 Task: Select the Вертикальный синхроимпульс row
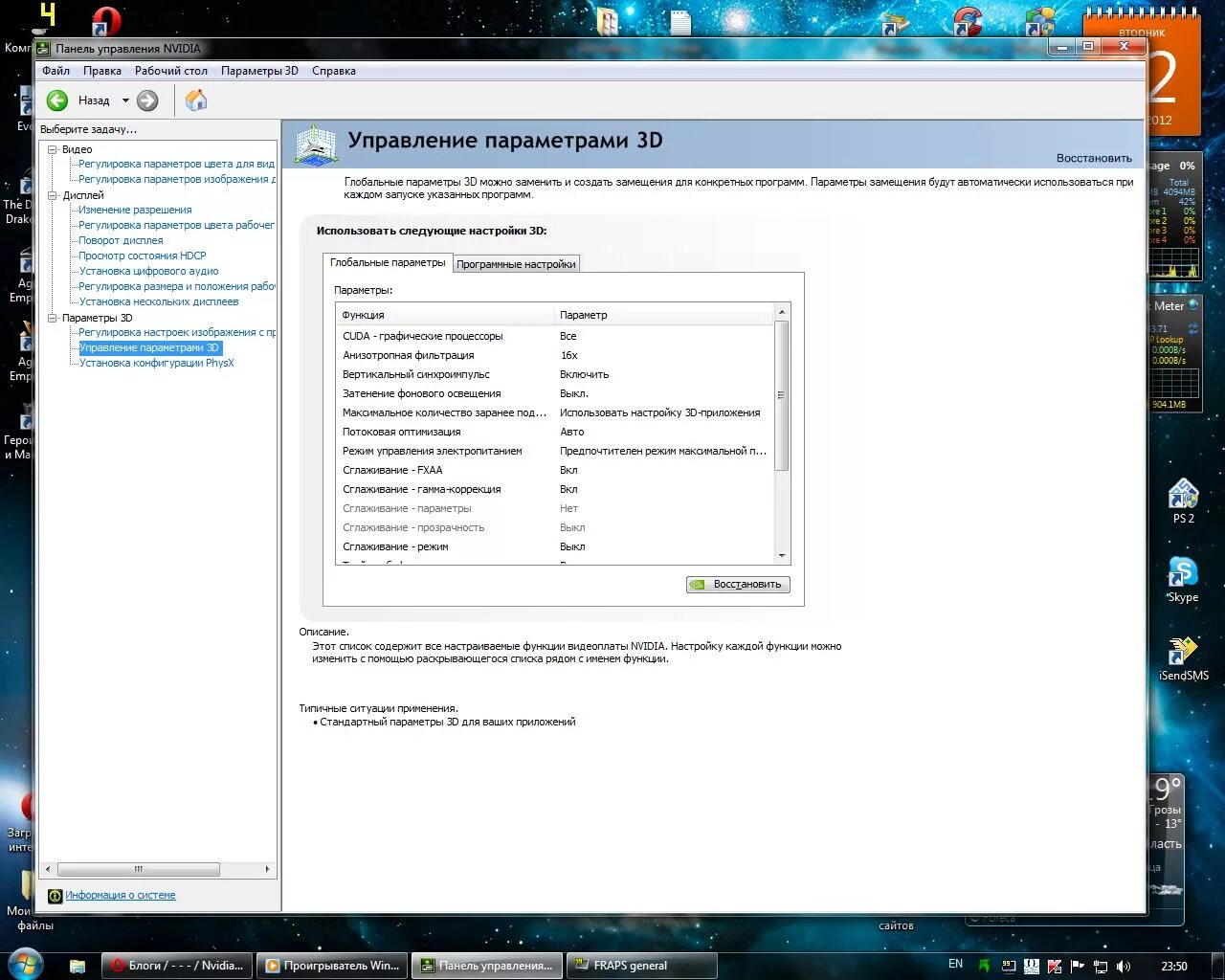tap(554, 374)
